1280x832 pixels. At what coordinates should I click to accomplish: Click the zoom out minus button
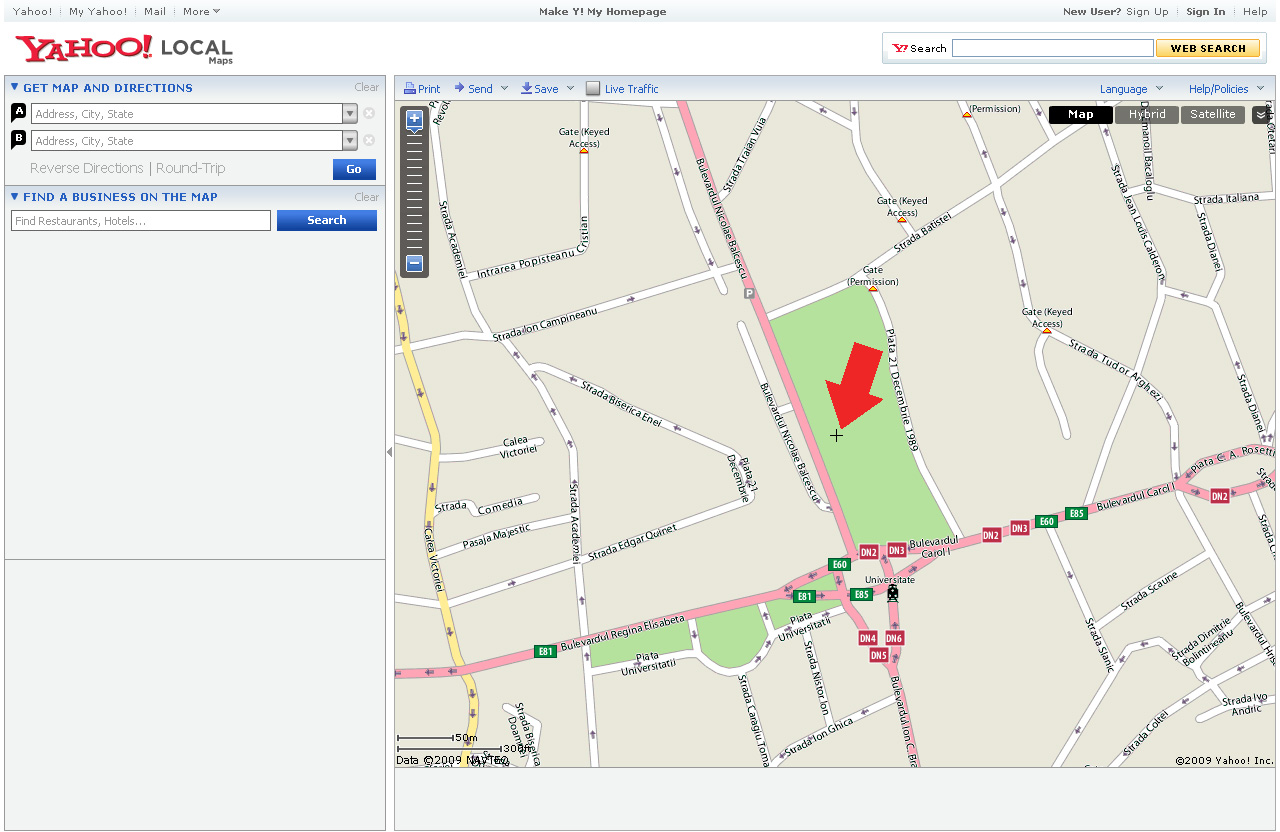click(415, 264)
